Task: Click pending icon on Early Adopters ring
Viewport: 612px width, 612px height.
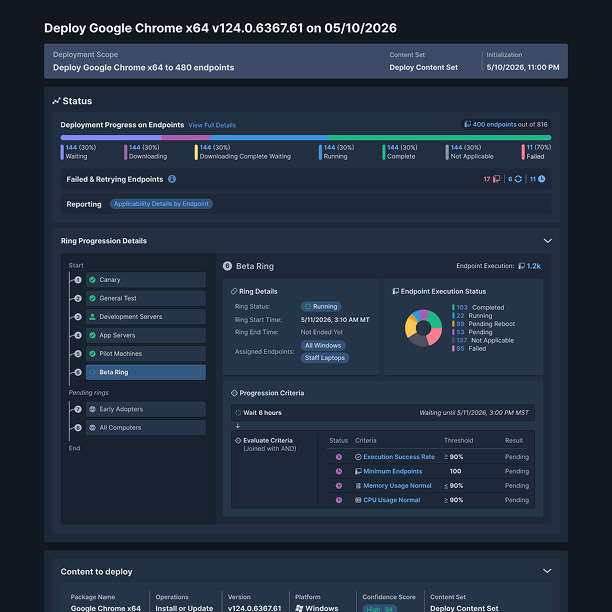Action: point(93,409)
